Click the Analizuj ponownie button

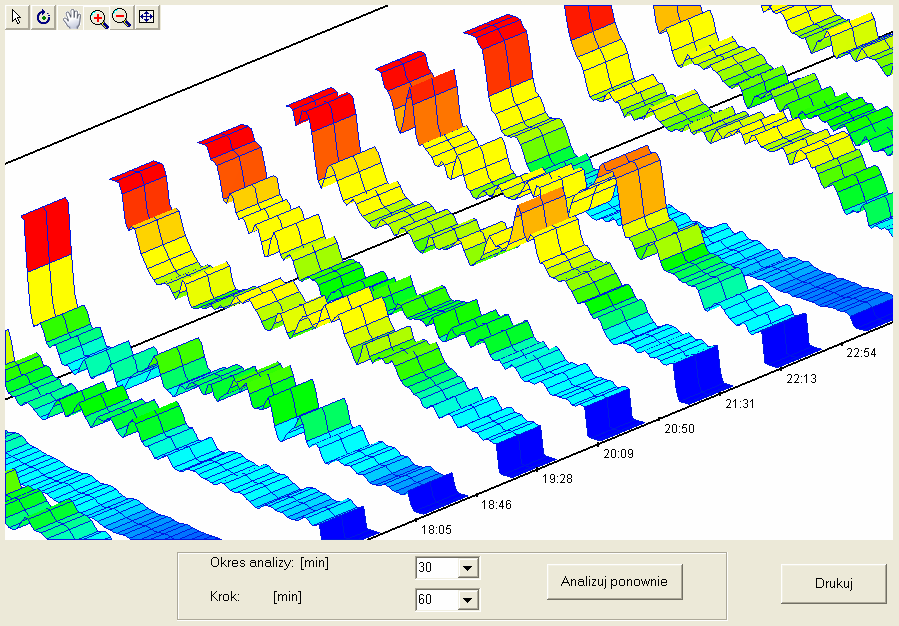pos(614,582)
